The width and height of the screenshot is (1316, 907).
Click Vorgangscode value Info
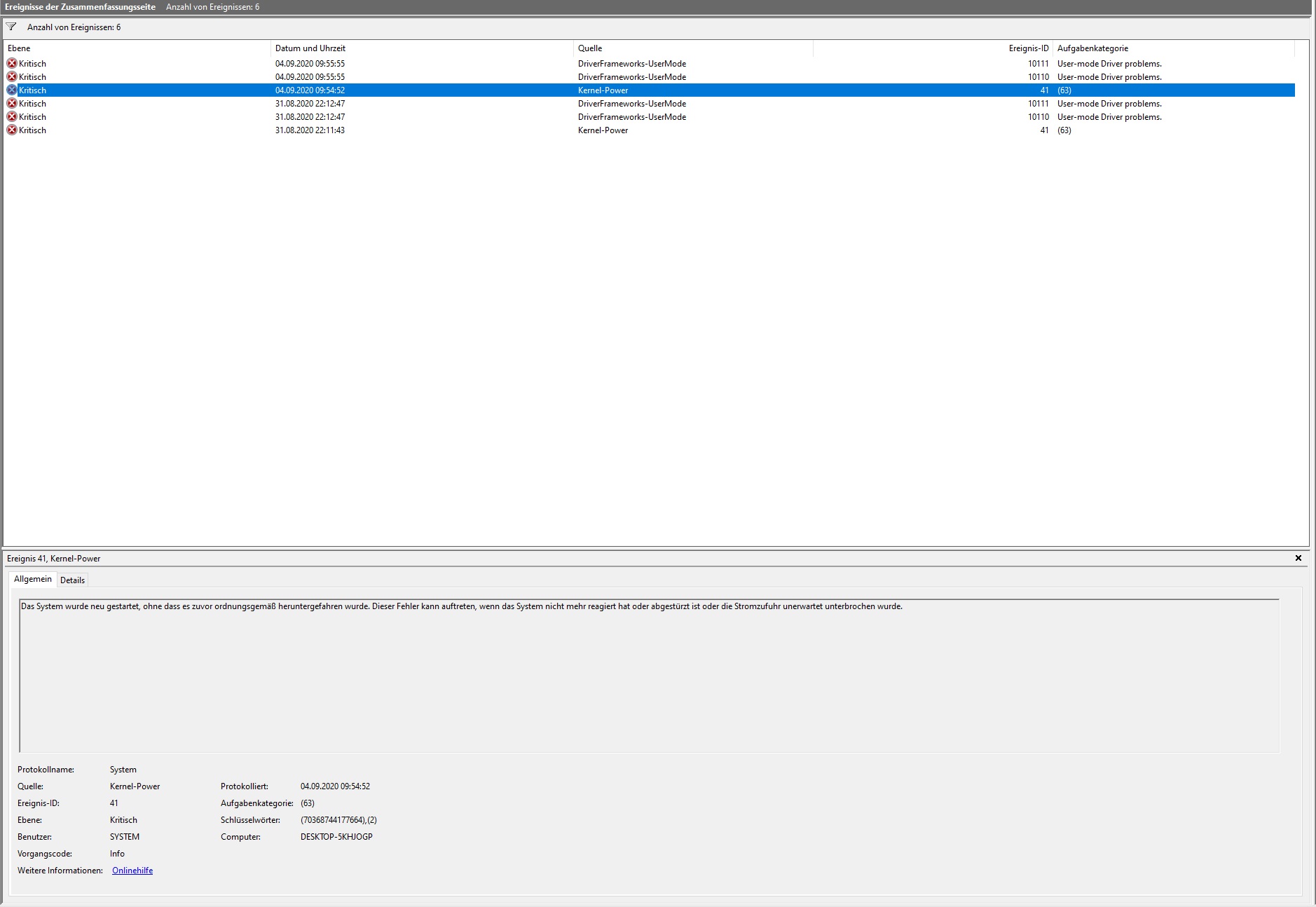[117, 854]
